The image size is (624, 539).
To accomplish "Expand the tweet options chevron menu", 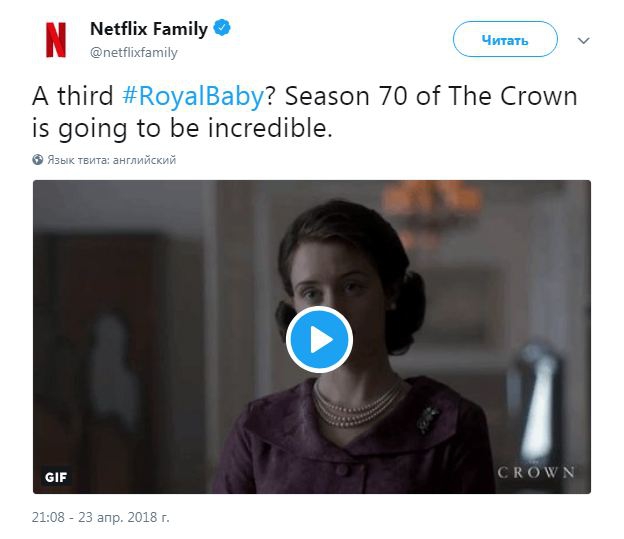I will click(585, 41).
